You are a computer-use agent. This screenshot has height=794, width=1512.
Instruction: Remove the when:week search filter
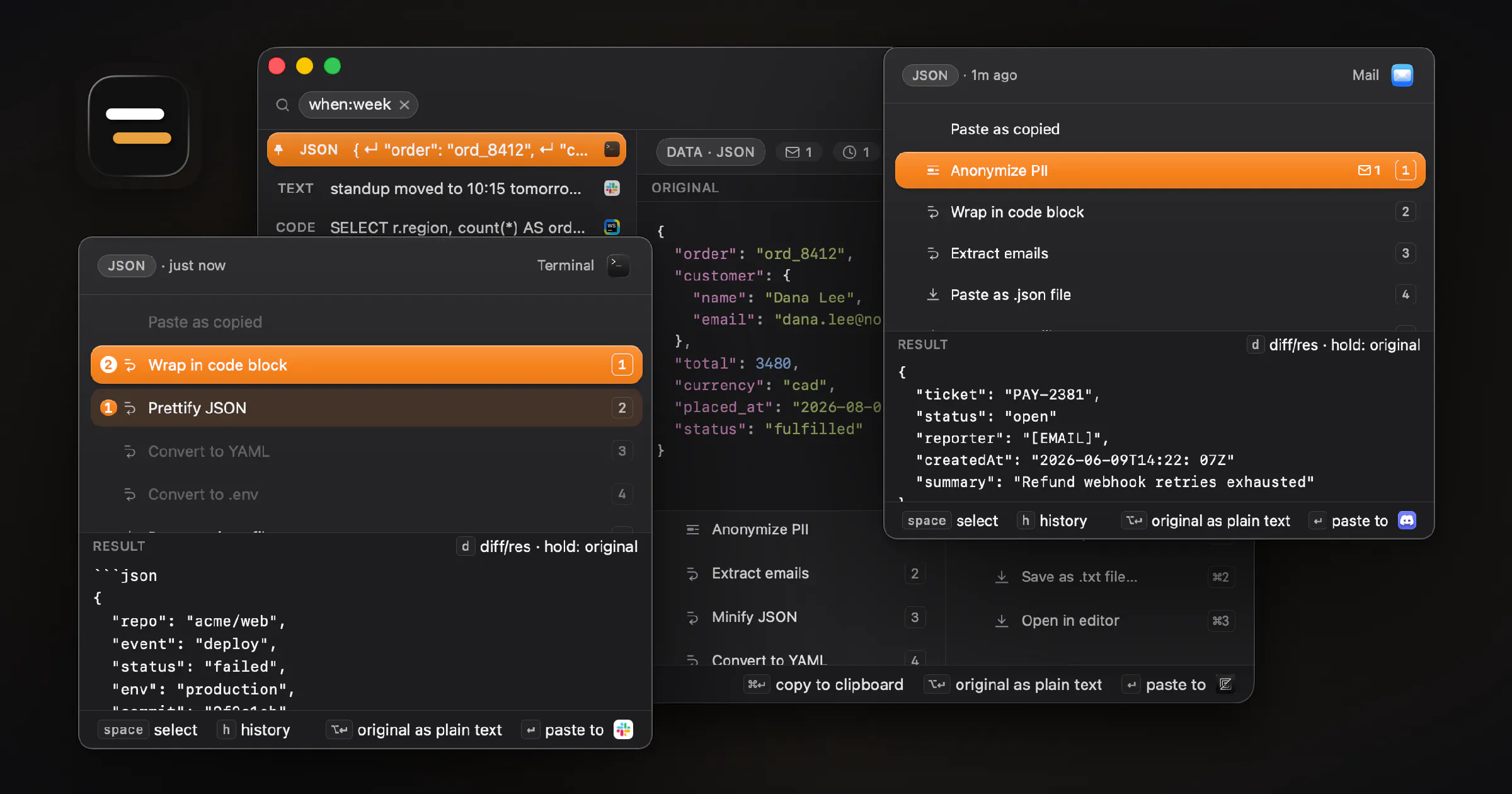pyautogui.click(x=404, y=105)
